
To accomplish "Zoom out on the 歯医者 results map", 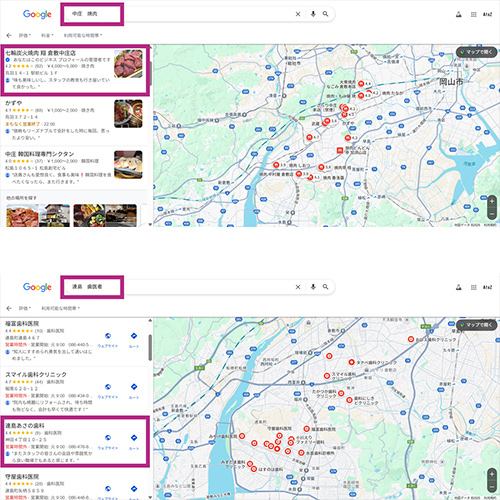I will click(492, 487).
